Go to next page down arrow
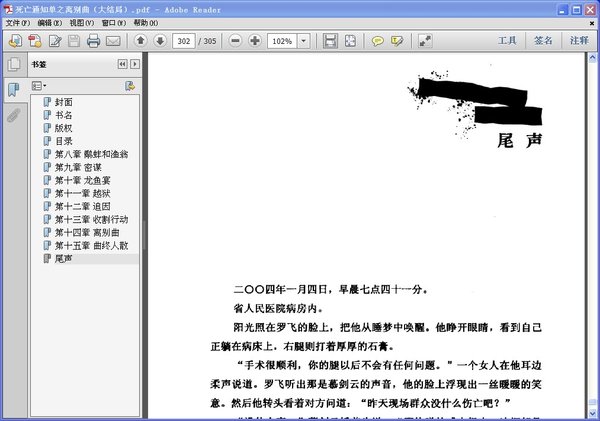This screenshot has width=600, height=421. (160, 40)
